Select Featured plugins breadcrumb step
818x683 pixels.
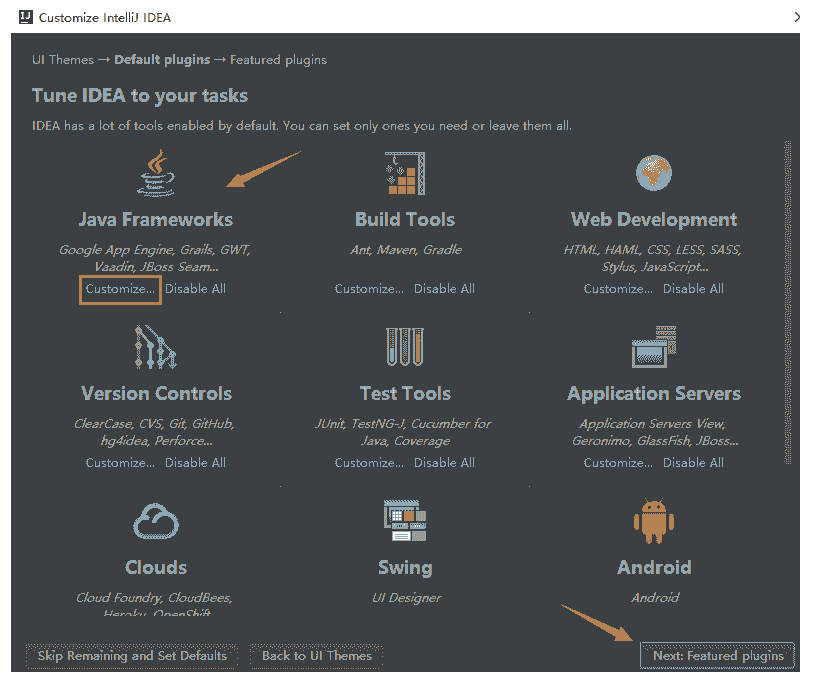coord(278,60)
